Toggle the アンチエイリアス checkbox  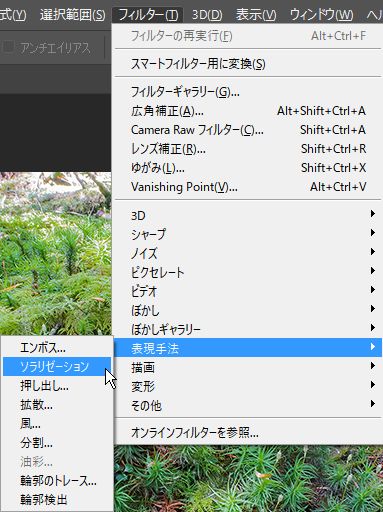[x=8, y=47]
